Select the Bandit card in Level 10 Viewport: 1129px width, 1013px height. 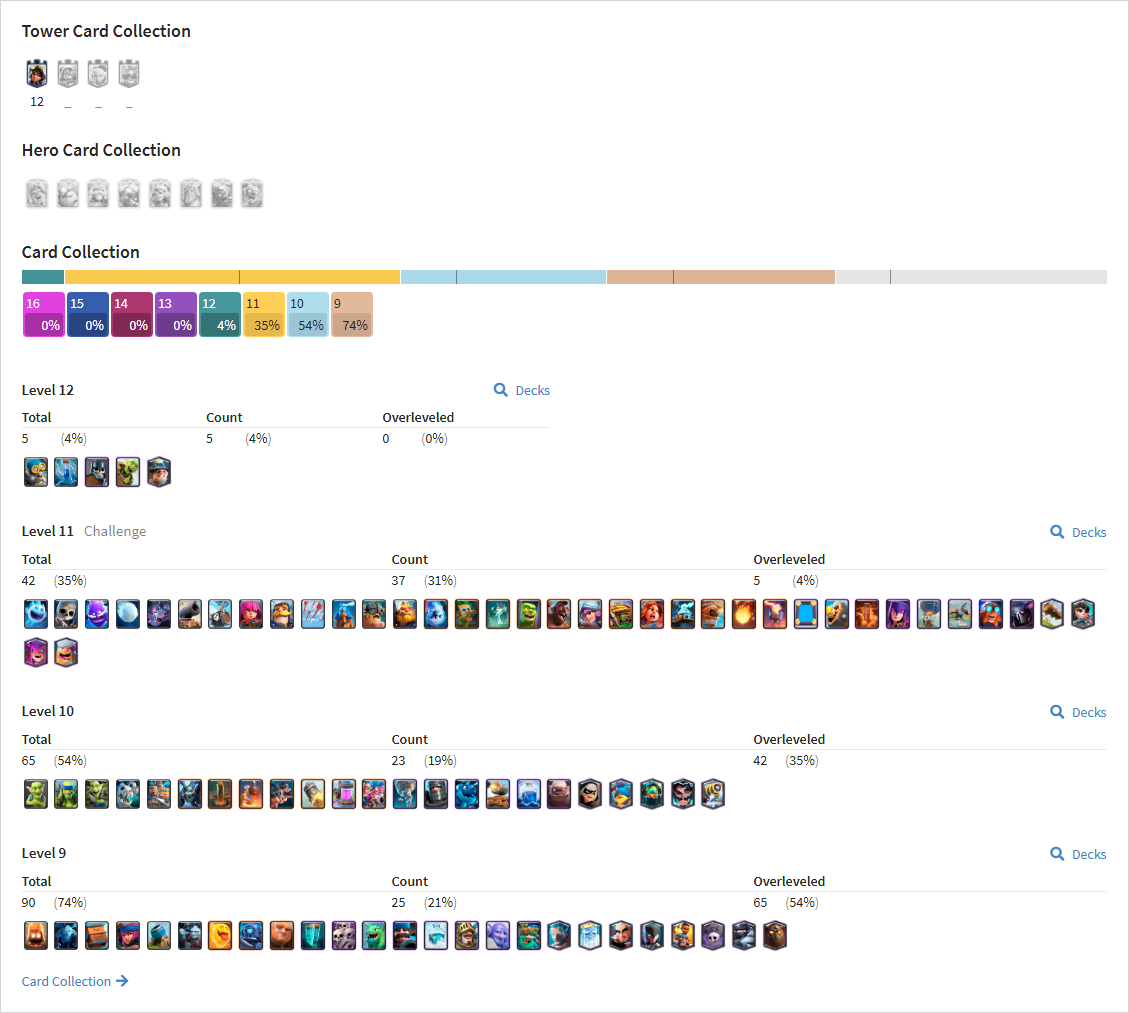click(590, 793)
